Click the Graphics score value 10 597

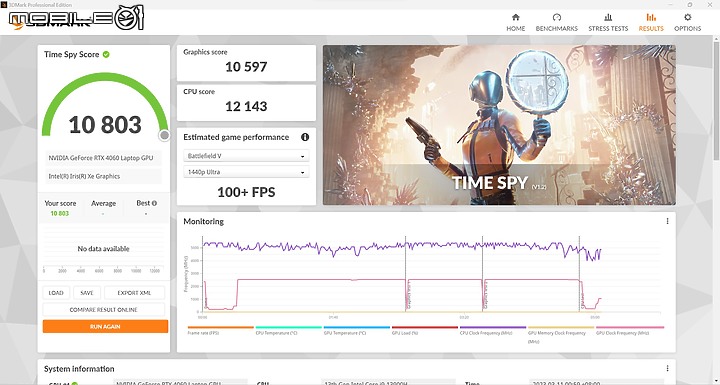tap(246, 67)
